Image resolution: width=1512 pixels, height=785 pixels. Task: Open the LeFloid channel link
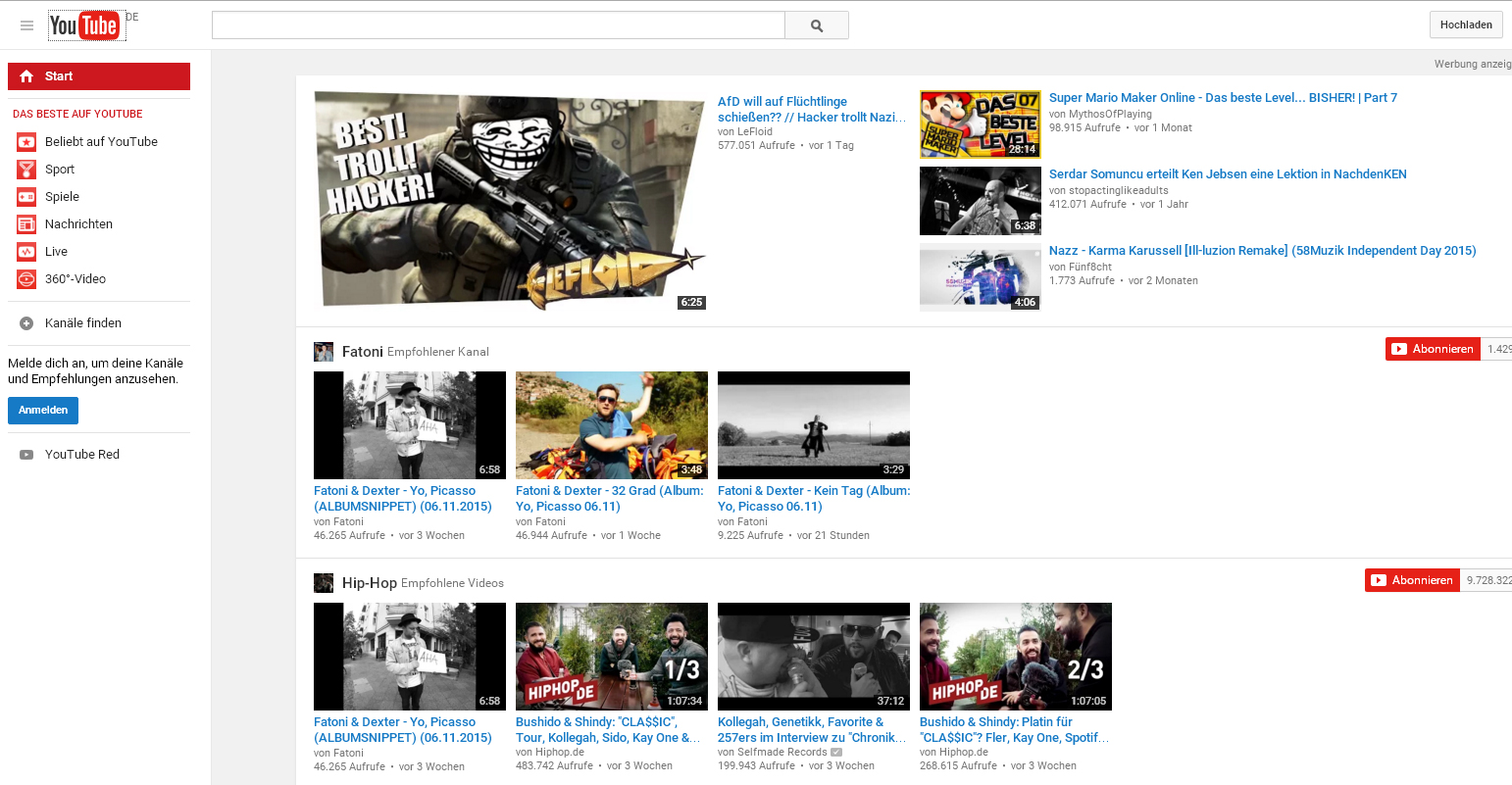click(x=753, y=132)
